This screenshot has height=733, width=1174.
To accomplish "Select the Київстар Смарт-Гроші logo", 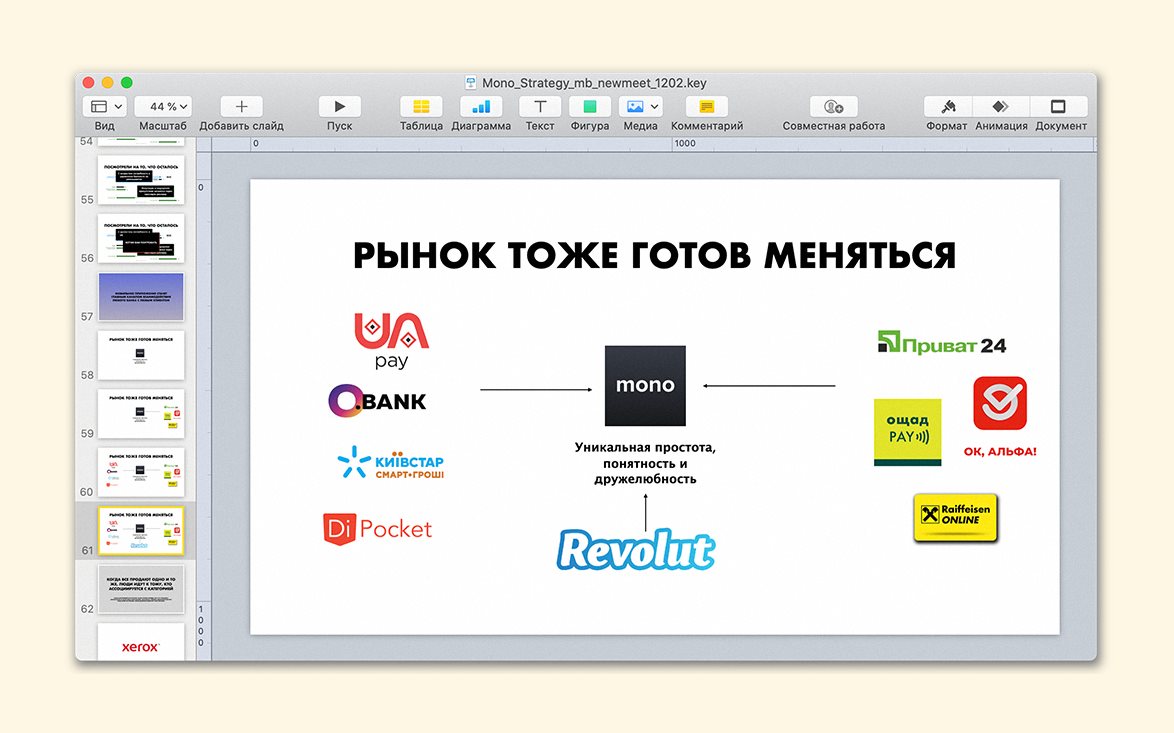I will (x=390, y=463).
